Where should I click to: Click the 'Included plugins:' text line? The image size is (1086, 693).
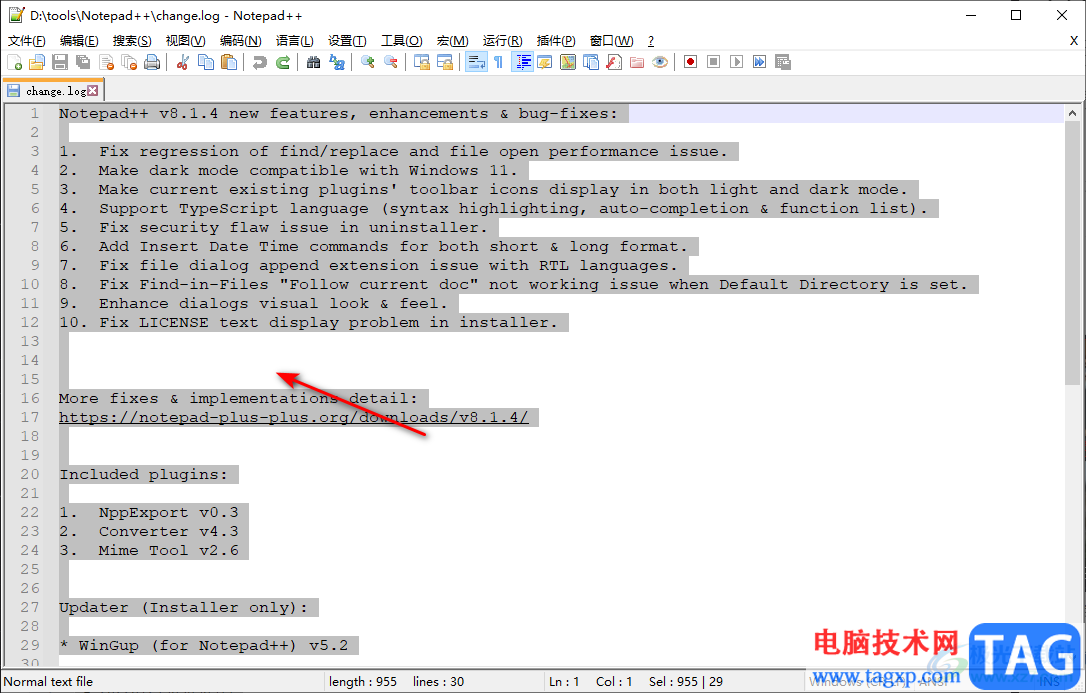click(x=143, y=474)
